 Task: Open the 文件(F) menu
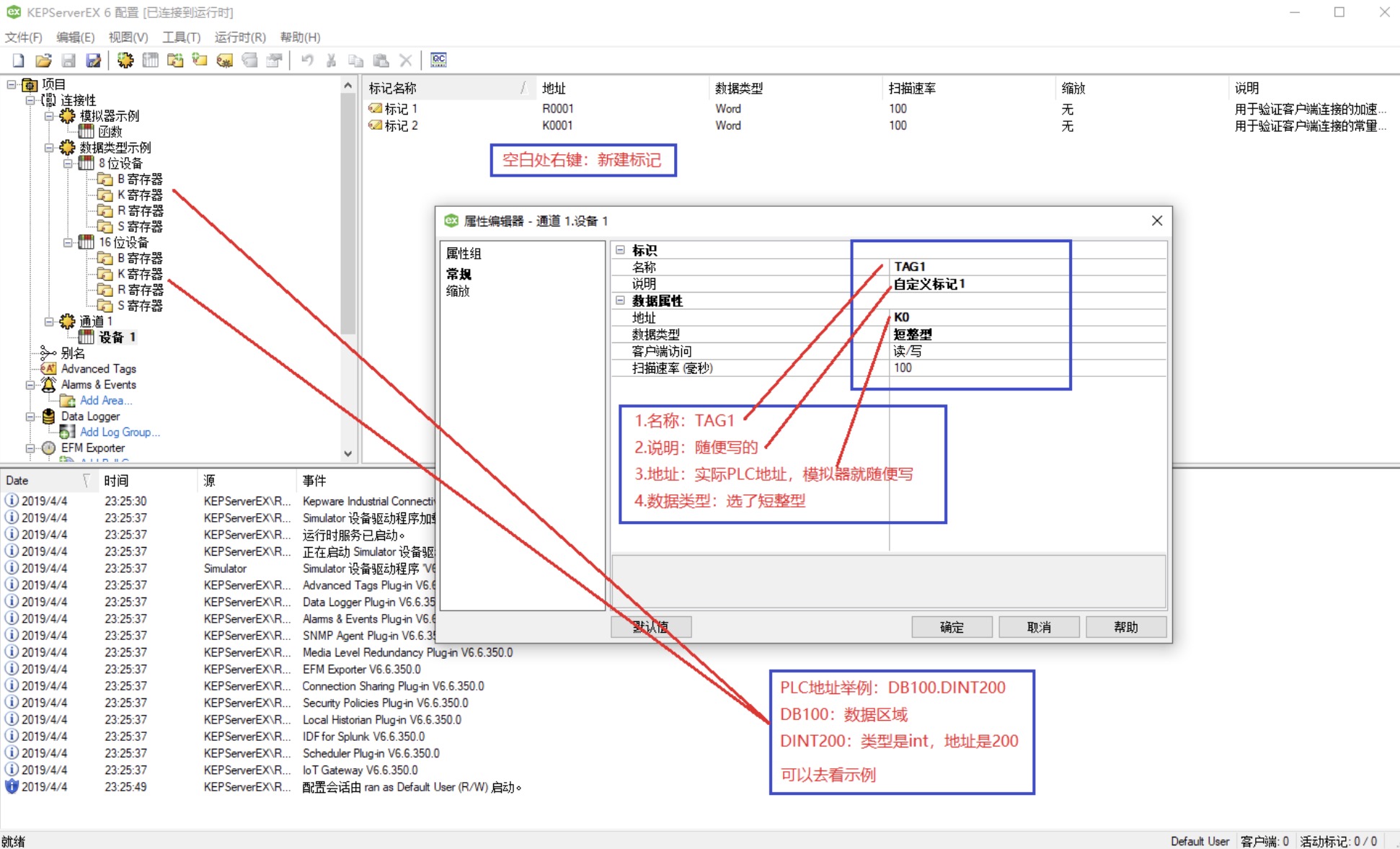click(x=23, y=37)
